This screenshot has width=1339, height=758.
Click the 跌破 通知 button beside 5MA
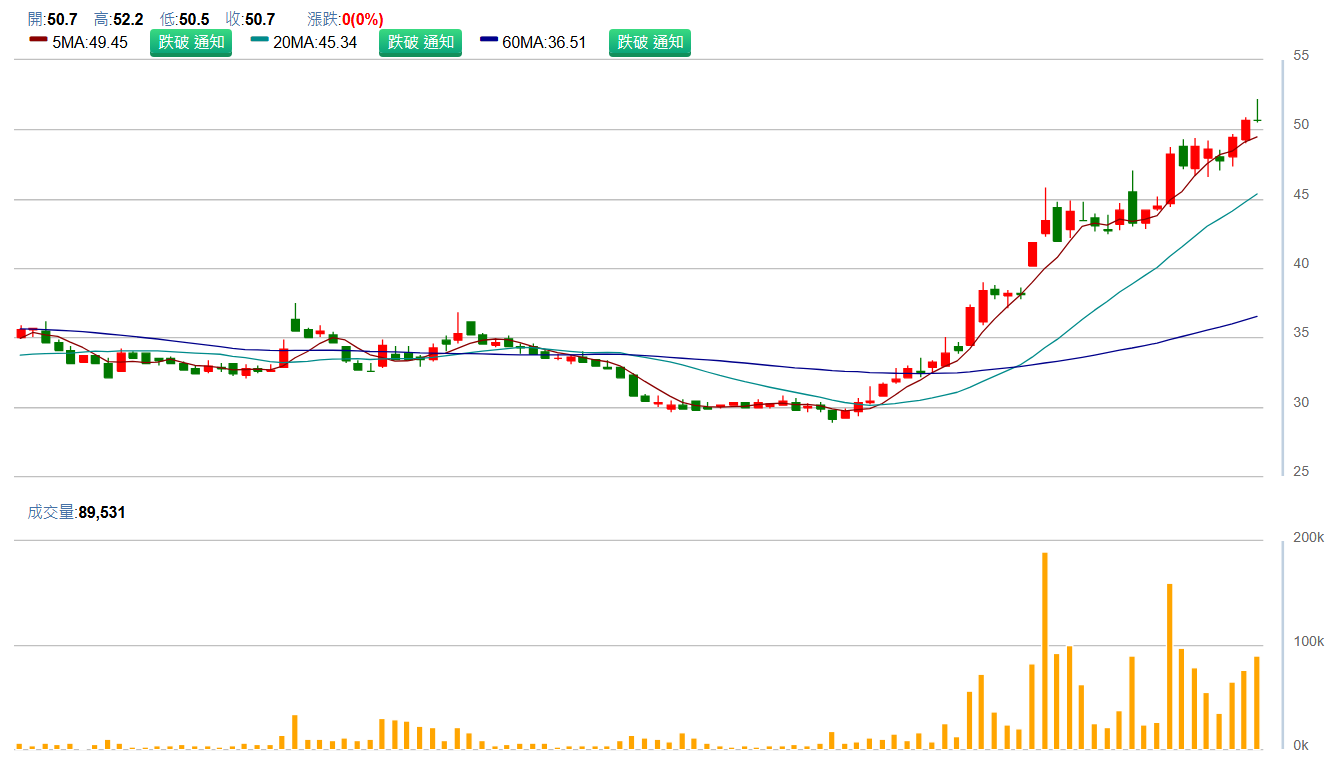click(190, 42)
